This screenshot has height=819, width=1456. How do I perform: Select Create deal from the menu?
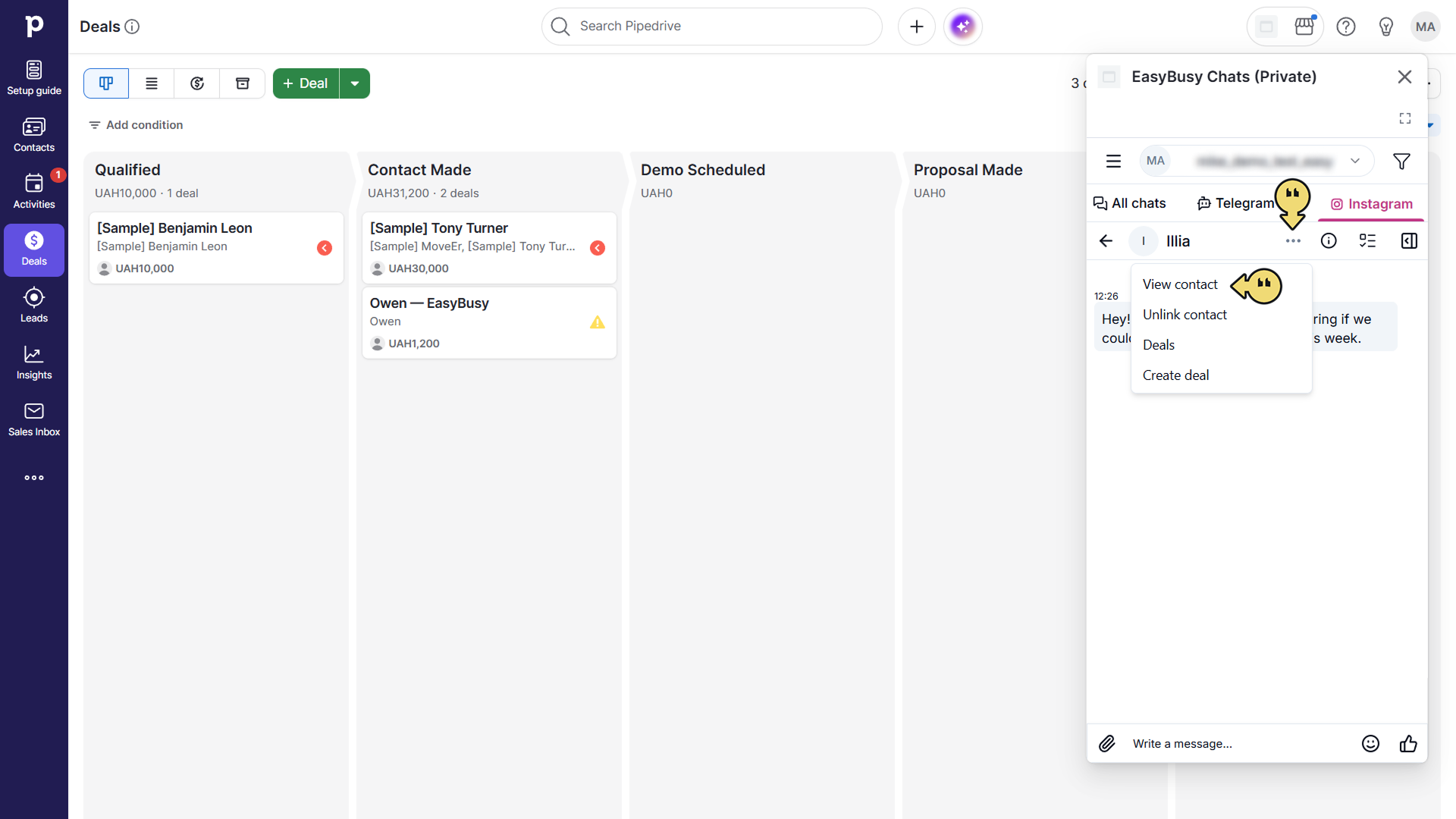pos(1175,375)
